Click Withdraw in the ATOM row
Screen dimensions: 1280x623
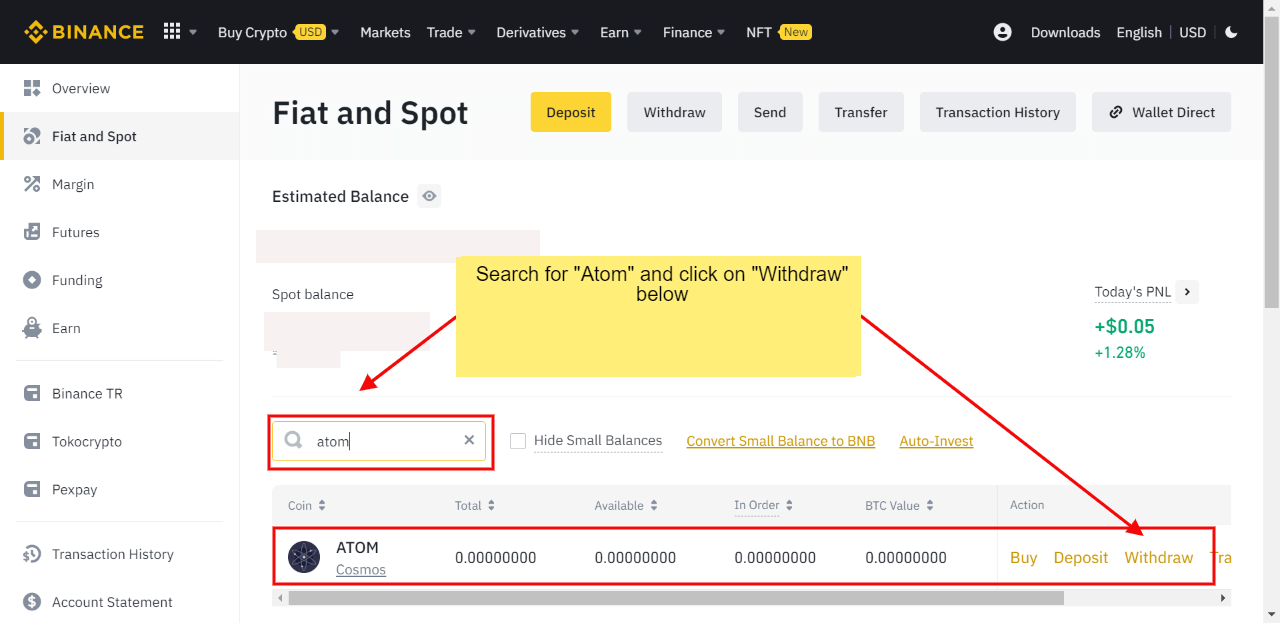click(x=1159, y=557)
